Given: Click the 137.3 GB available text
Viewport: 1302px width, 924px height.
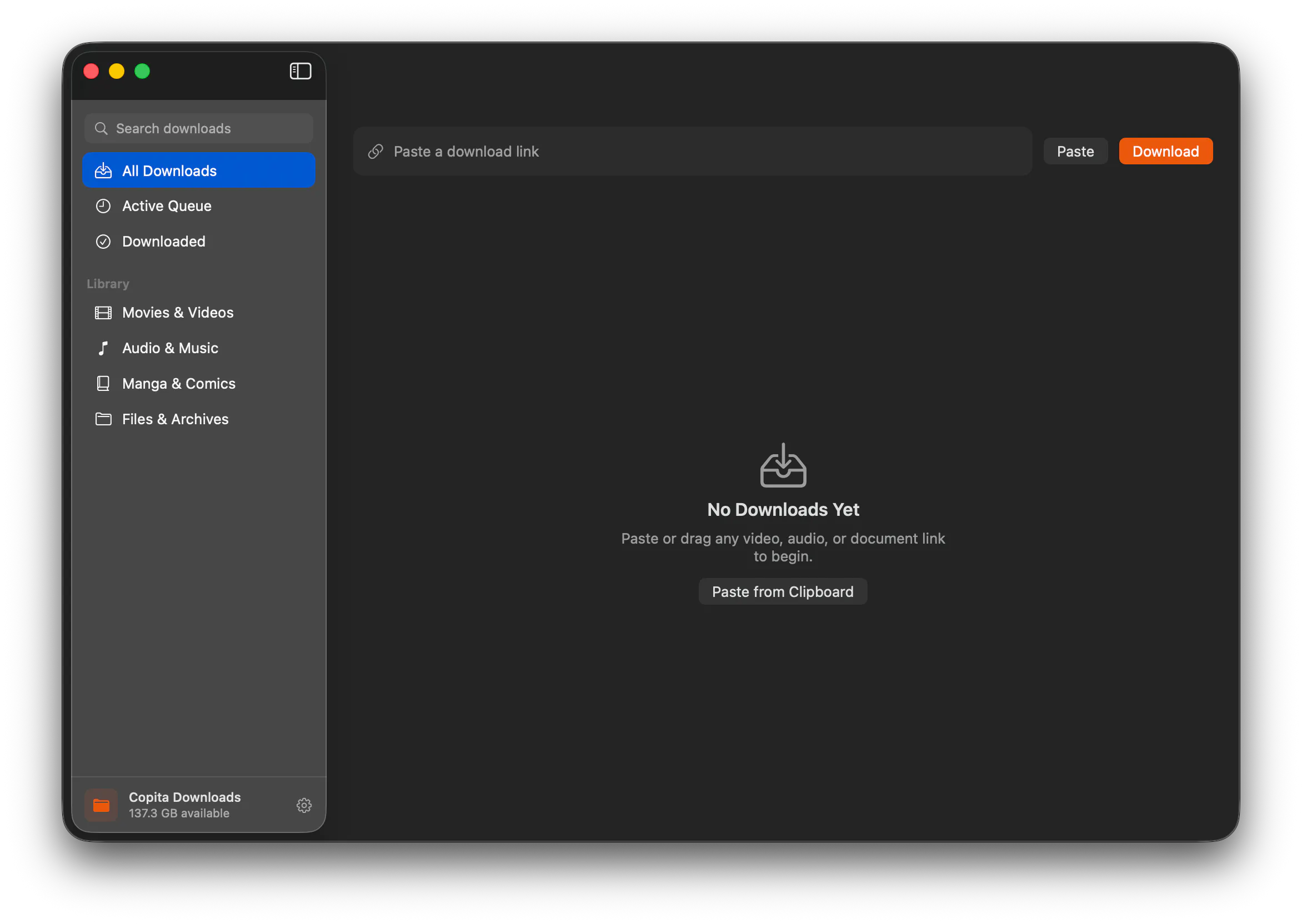Looking at the screenshot, I should (179, 813).
